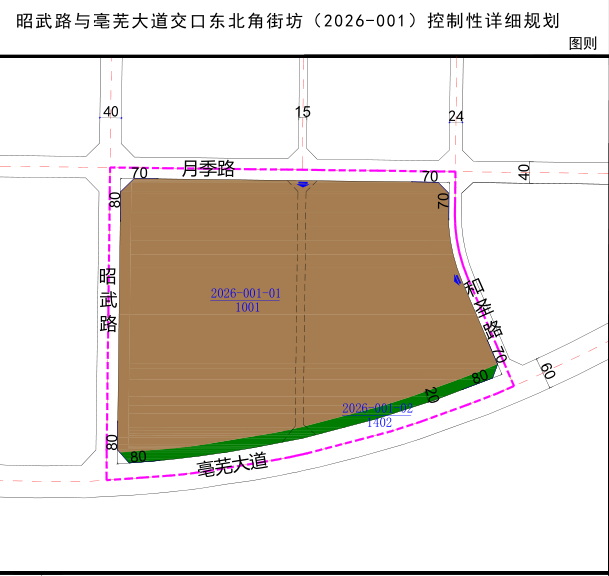Select the 20 setback dimension on green strip
This screenshot has height=576, width=609.
point(431,395)
